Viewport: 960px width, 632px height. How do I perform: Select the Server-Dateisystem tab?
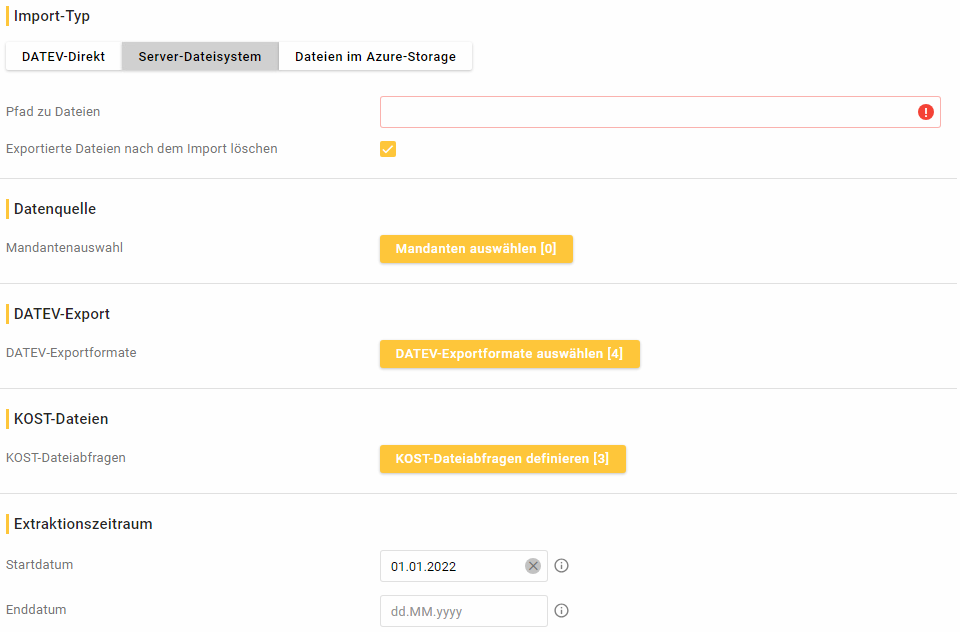coord(200,57)
